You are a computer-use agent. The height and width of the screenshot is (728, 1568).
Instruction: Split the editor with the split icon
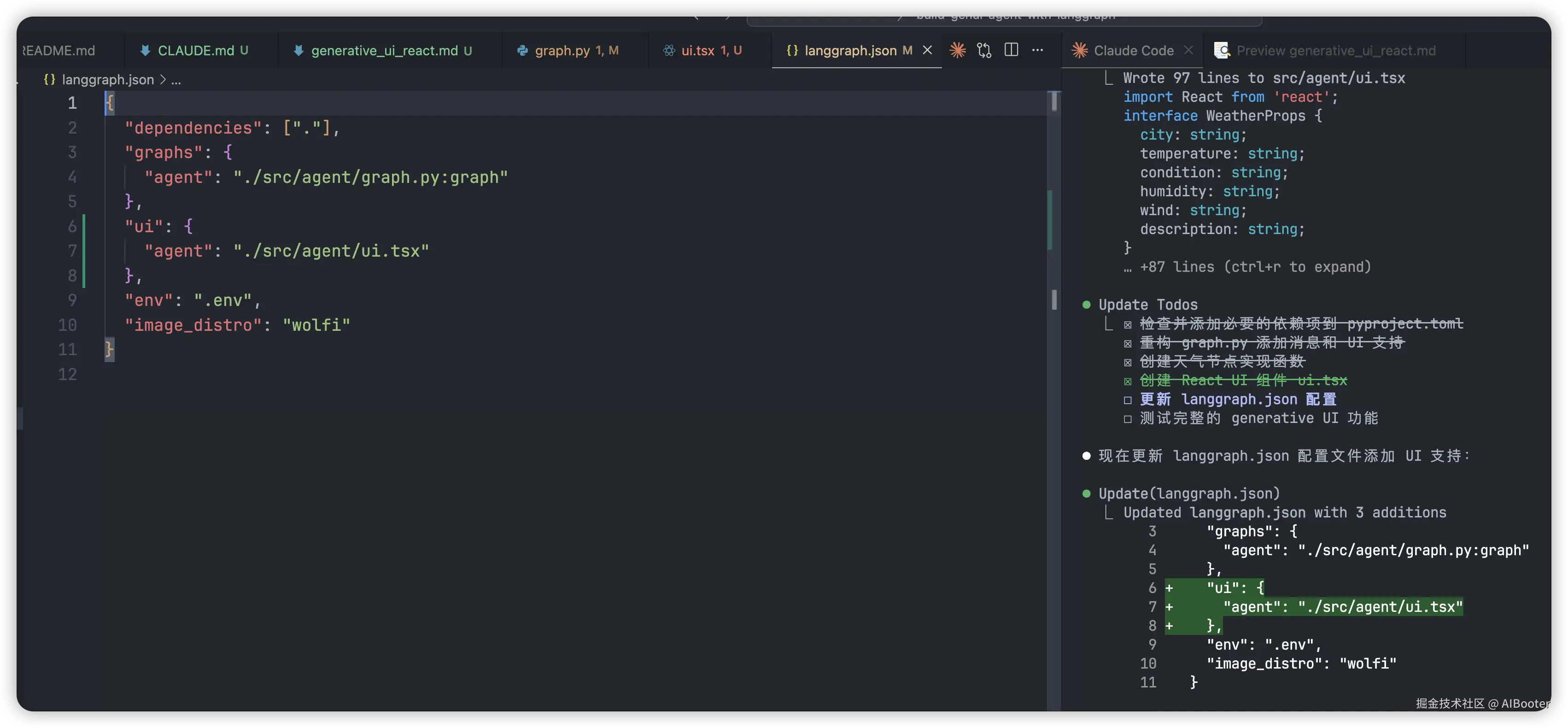click(1011, 50)
